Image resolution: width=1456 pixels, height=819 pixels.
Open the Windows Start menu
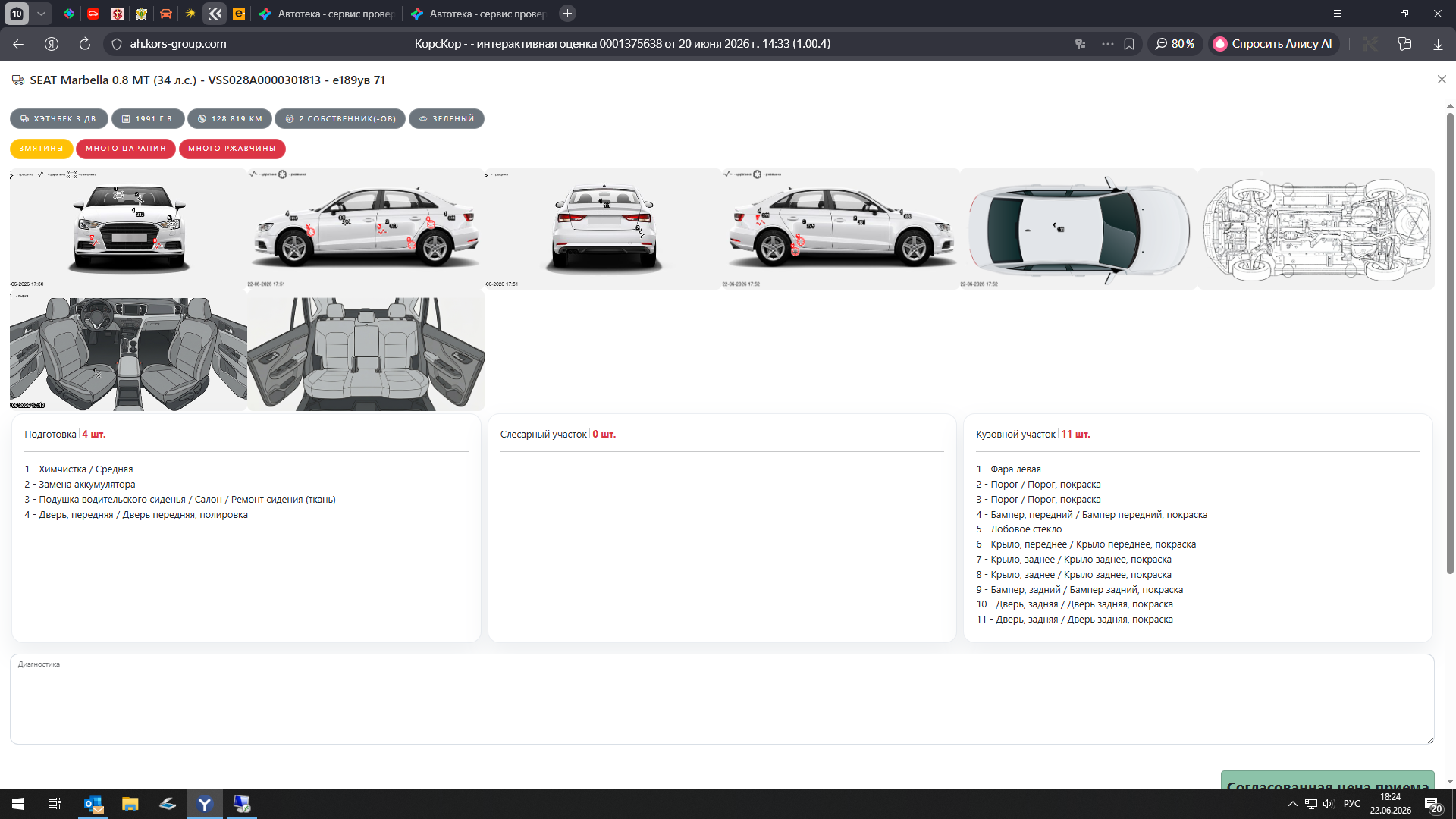pos(18,804)
